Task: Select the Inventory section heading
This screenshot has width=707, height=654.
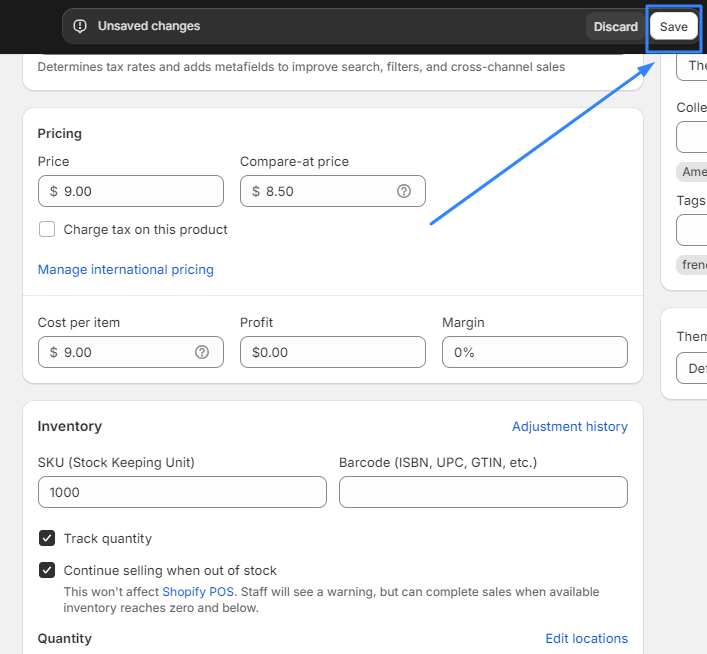Action: [x=70, y=426]
